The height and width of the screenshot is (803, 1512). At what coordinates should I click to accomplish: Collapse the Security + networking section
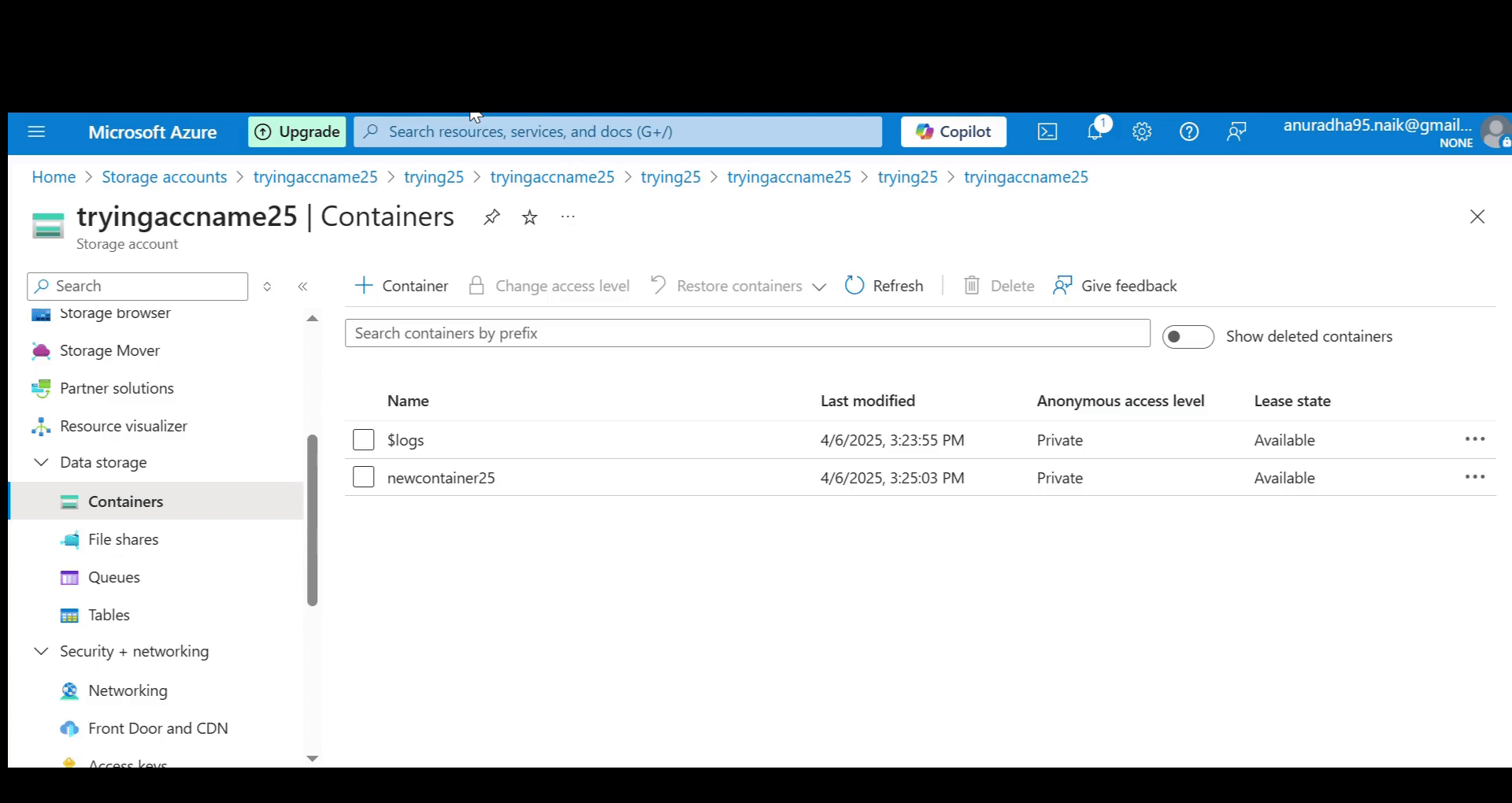tap(41, 651)
